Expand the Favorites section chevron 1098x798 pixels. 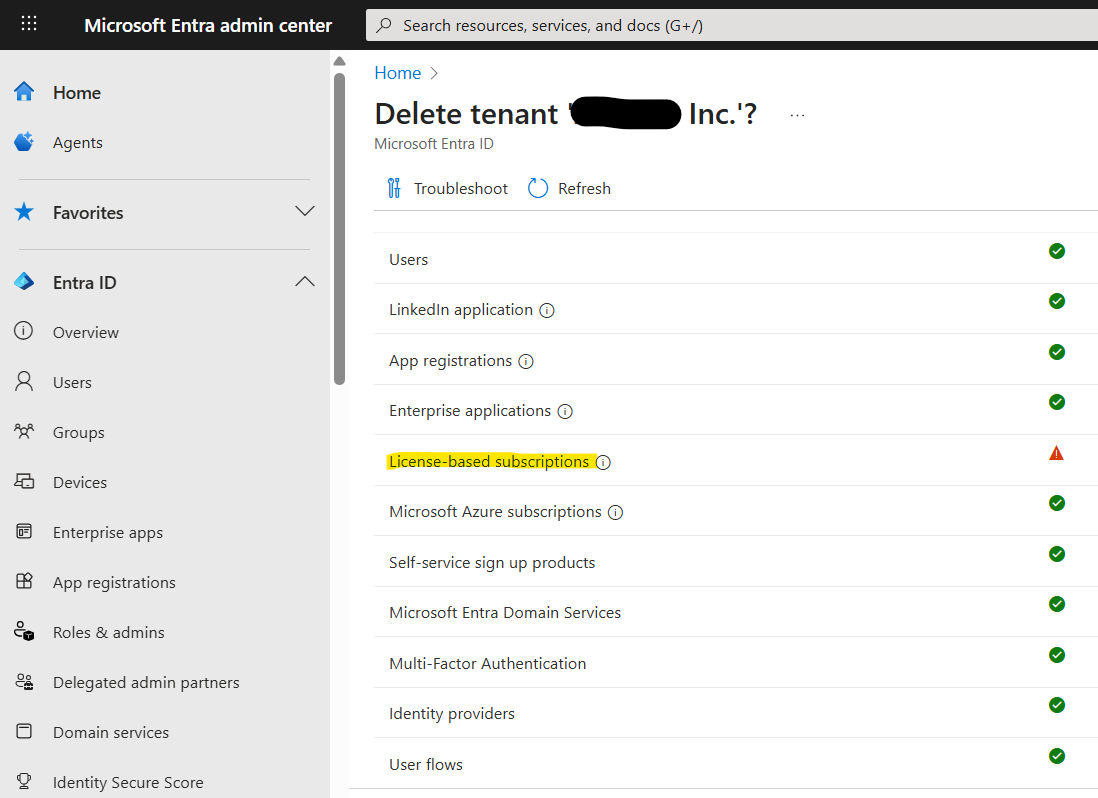305,211
